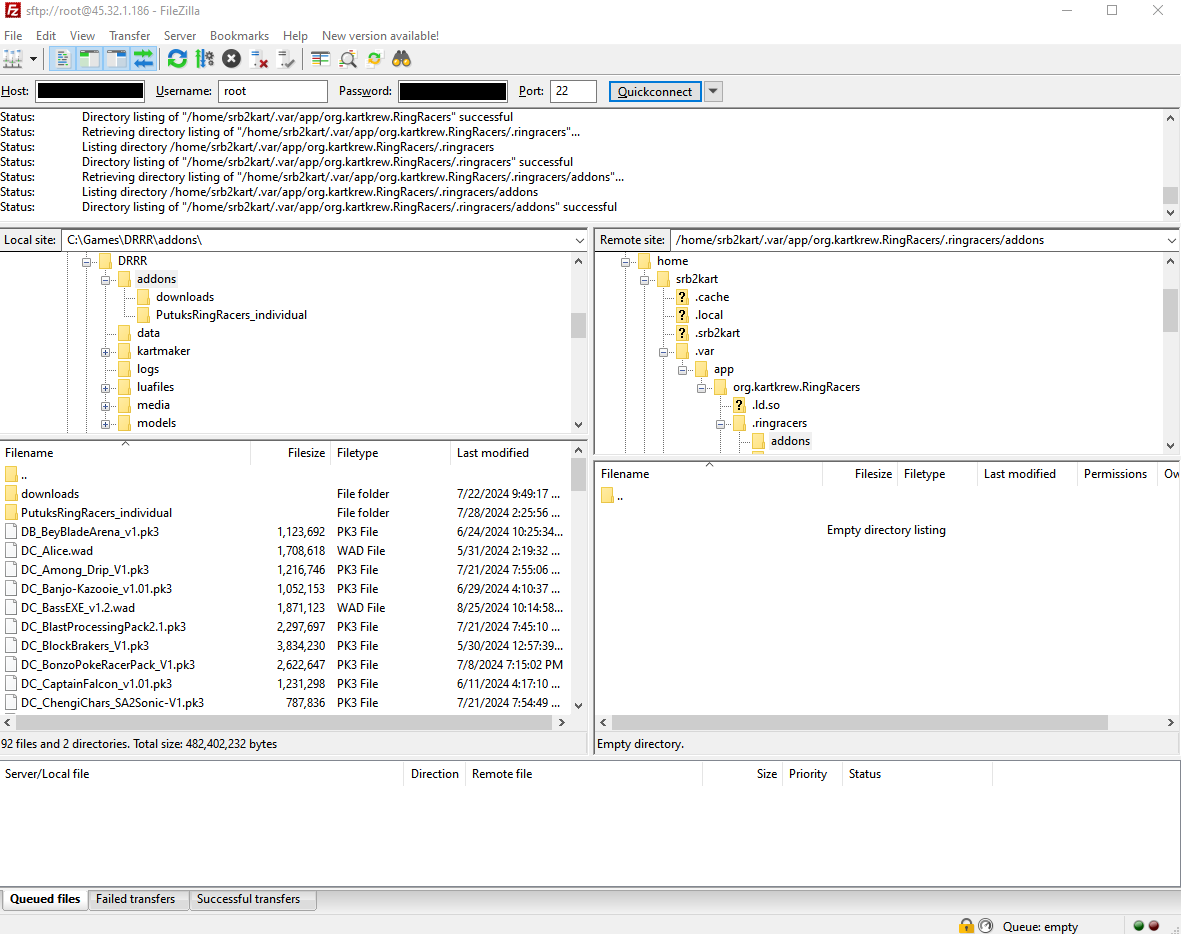Viewport: 1181px width, 934px height.
Task: Open the Local site path dropdown
Action: click(579, 240)
